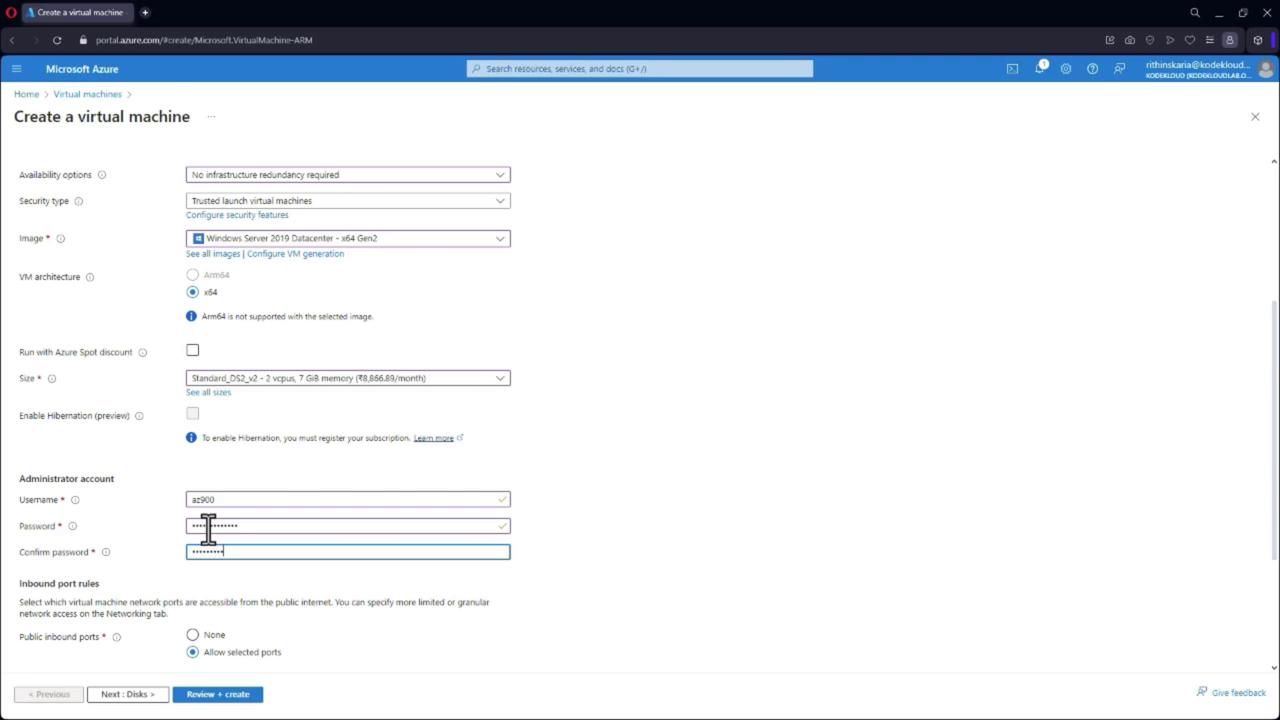The width and height of the screenshot is (1280, 720).
Task: Show info tooltip for Image
Action: coord(61,239)
